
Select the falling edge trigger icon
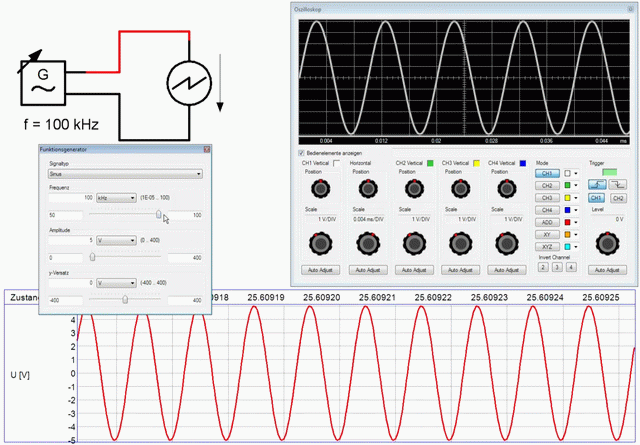pos(618,185)
